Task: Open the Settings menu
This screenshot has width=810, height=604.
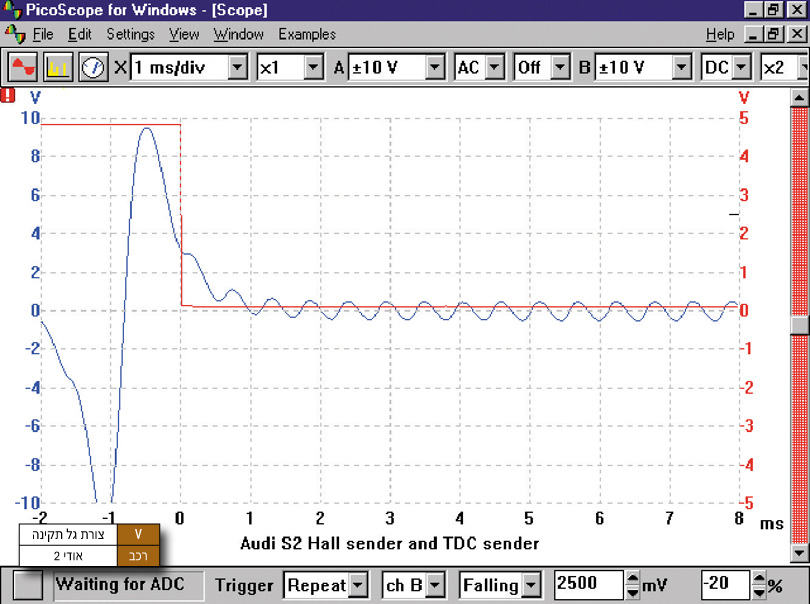Action: click(x=130, y=34)
